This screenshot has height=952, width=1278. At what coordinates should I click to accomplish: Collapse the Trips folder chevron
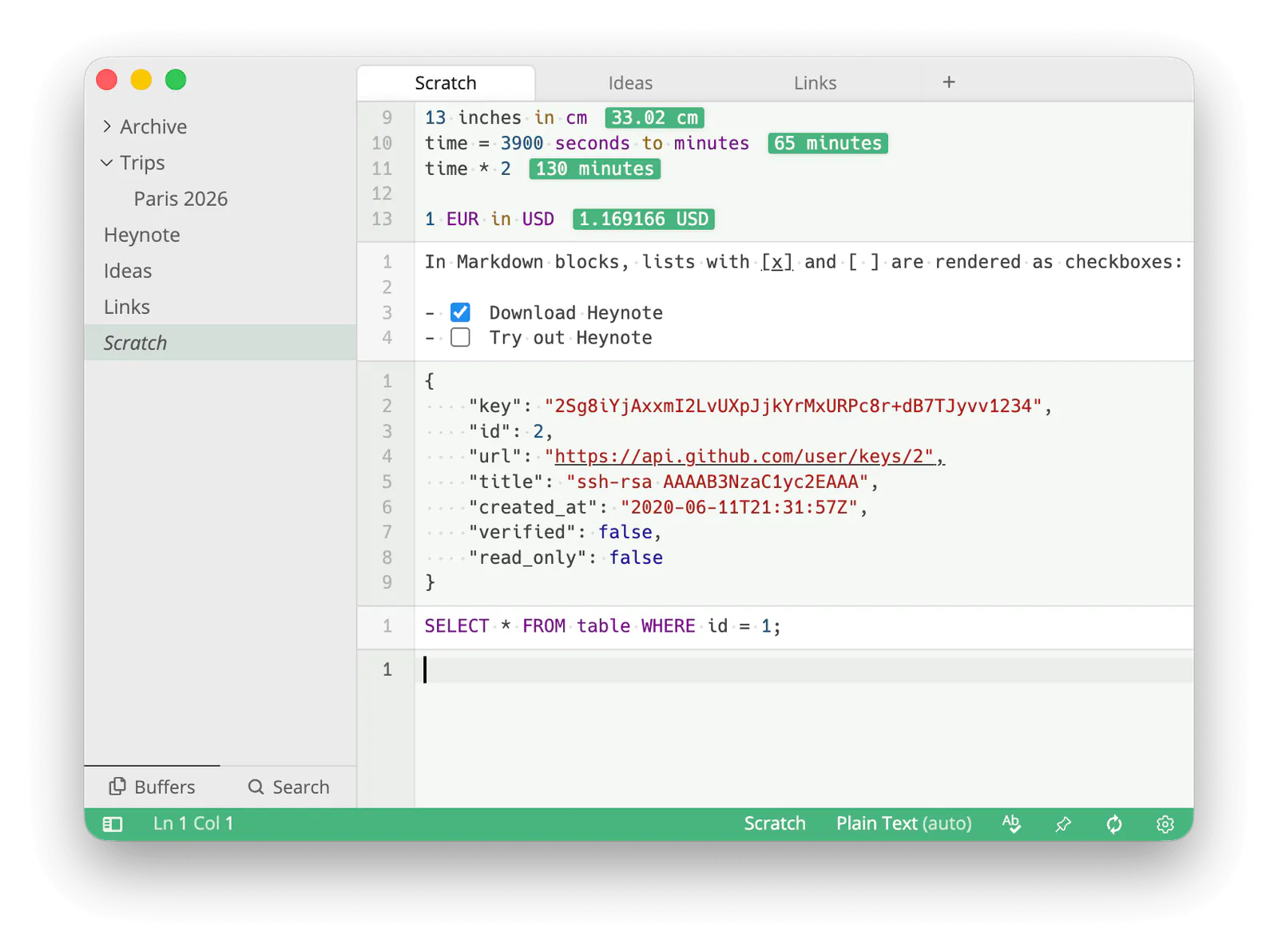point(107,163)
